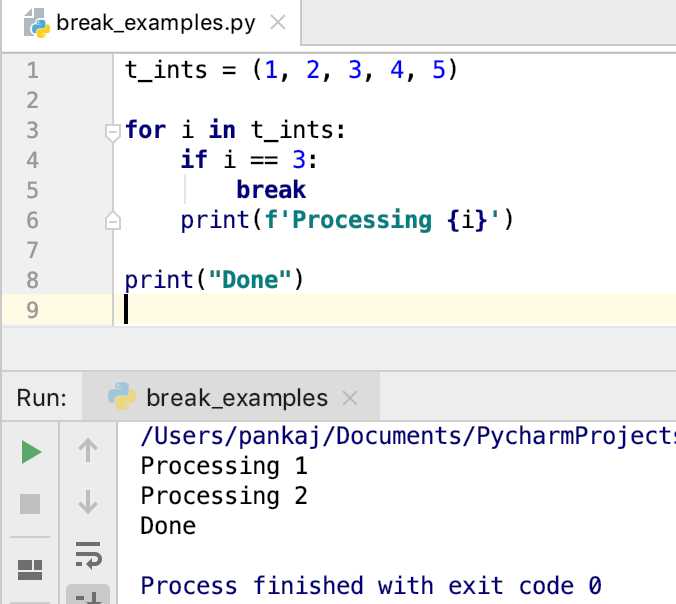Click the scroll-to-end icon at the bottom of the Run toolbar
The width and height of the screenshot is (676, 604).
click(88, 596)
